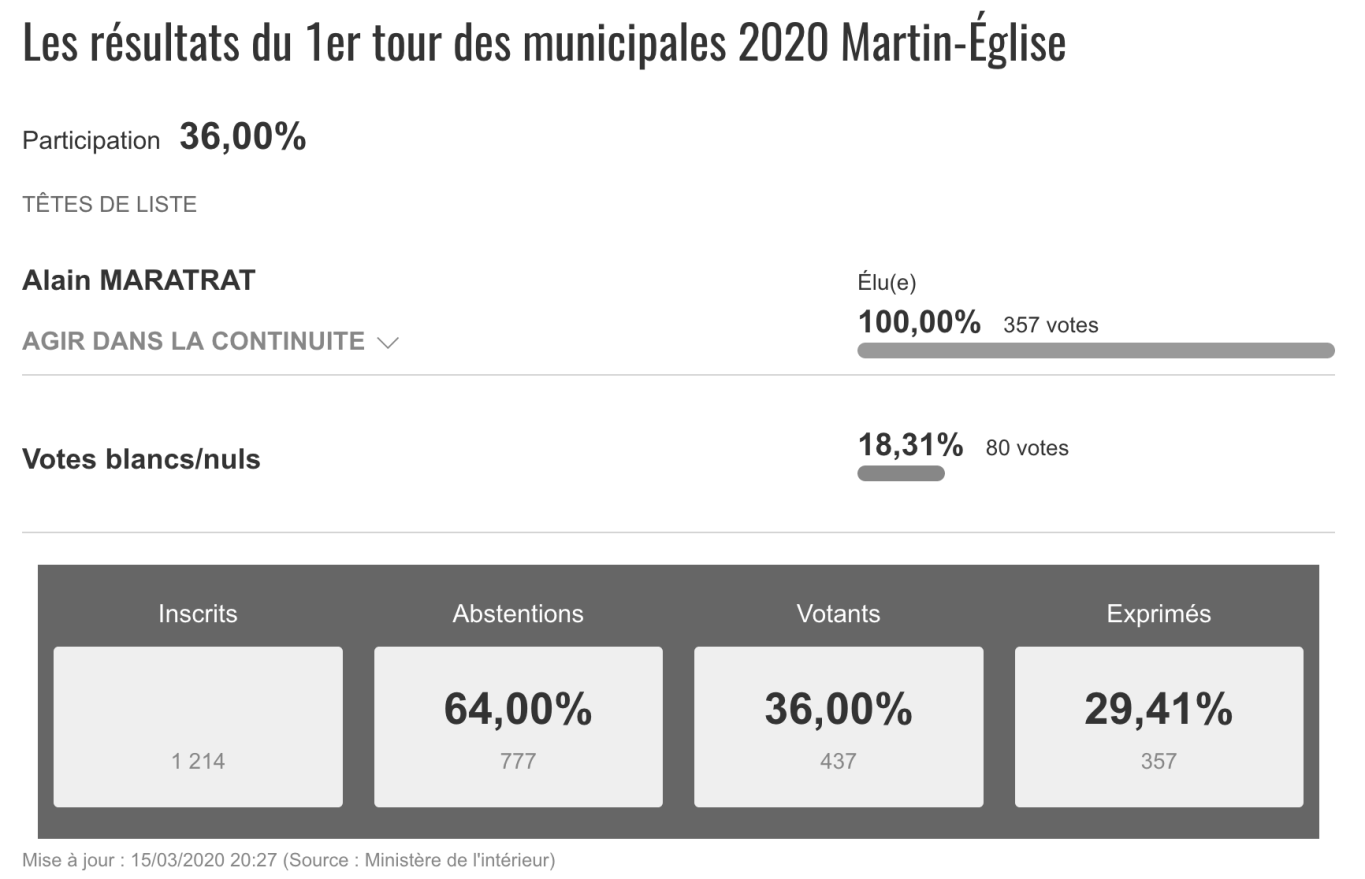
Task: Click the TÊTES DE LISTE section label
Action: pos(109,205)
